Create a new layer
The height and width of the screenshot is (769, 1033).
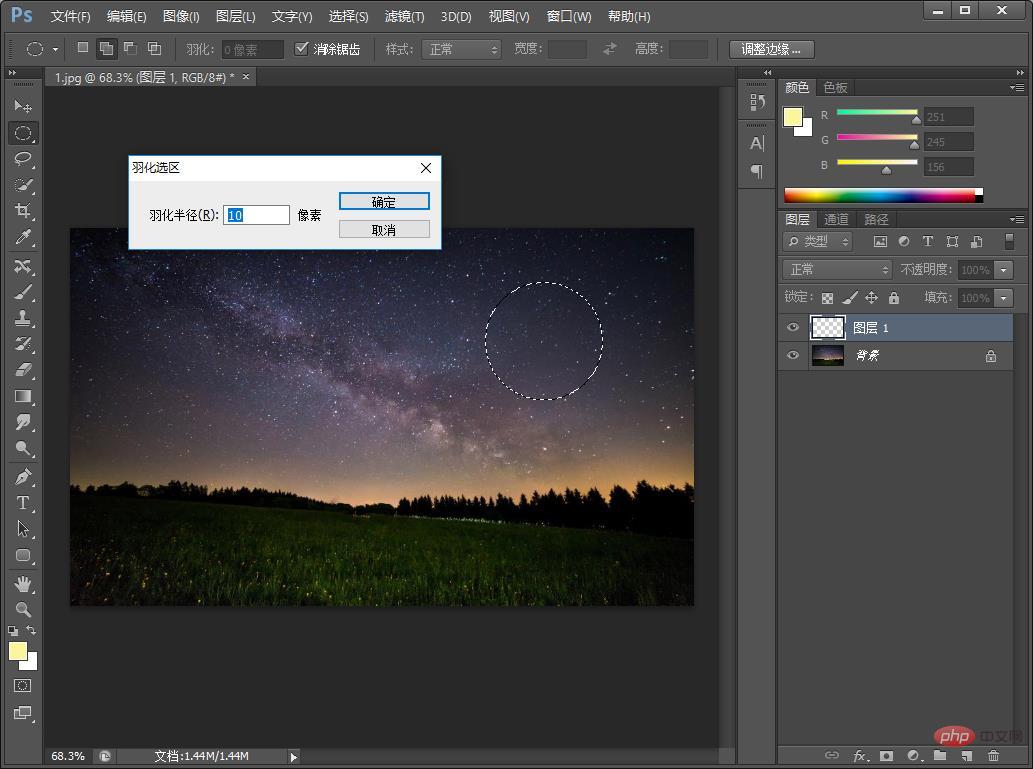966,756
